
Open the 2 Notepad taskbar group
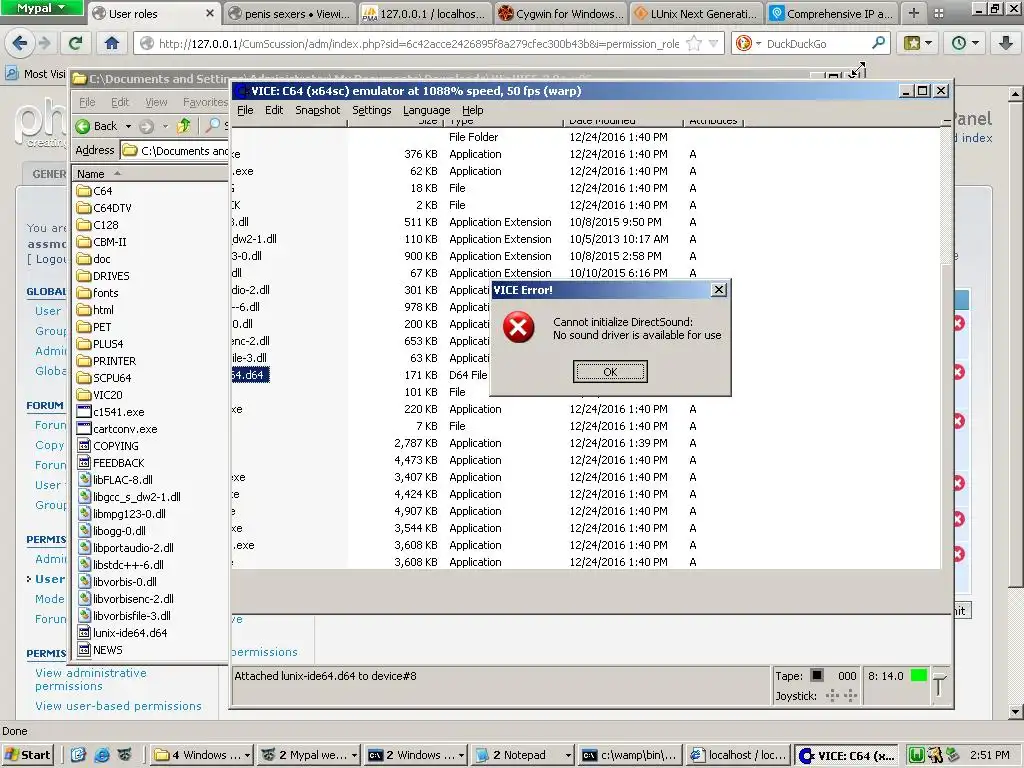pyautogui.click(x=522, y=755)
